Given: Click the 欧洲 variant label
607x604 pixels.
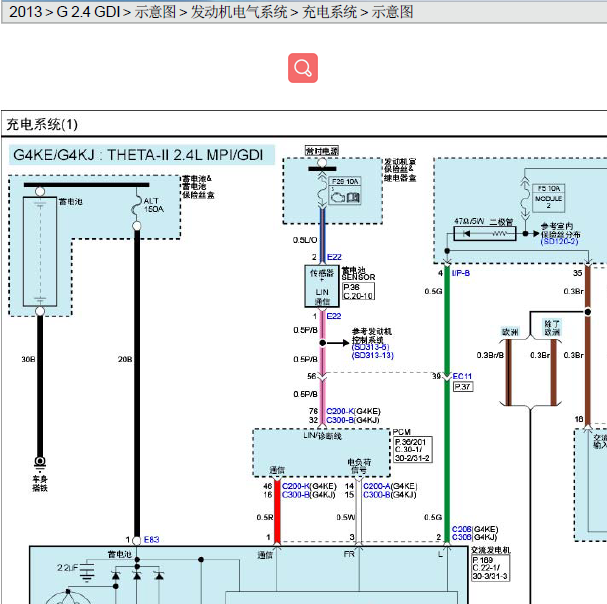Looking at the screenshot, I should click(510, 332).
